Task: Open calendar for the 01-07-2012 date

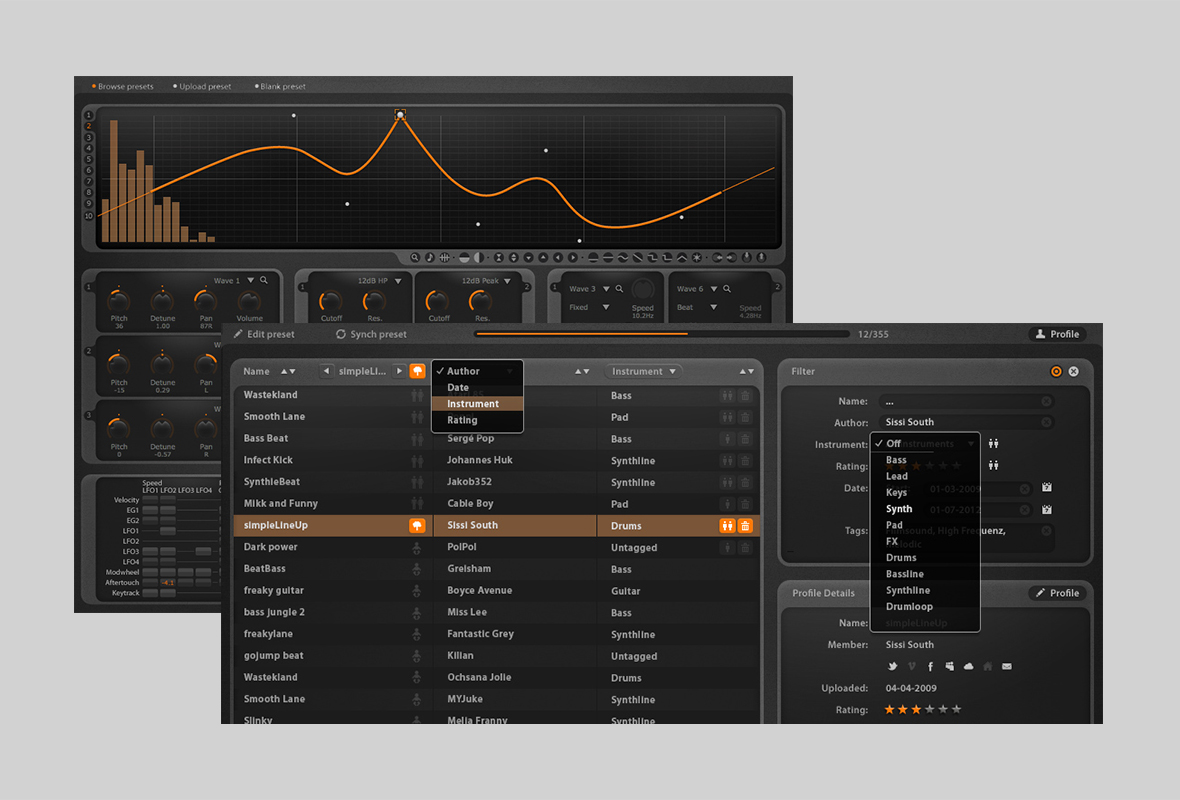Action: pyautogui.click(x=1047, y=510)
